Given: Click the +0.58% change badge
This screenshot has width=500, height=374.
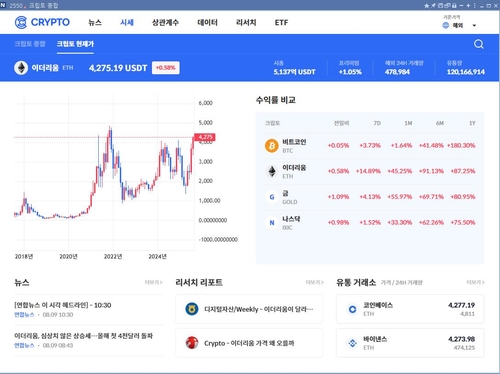Looking at the screenshot, I should (x=166, y=68).
